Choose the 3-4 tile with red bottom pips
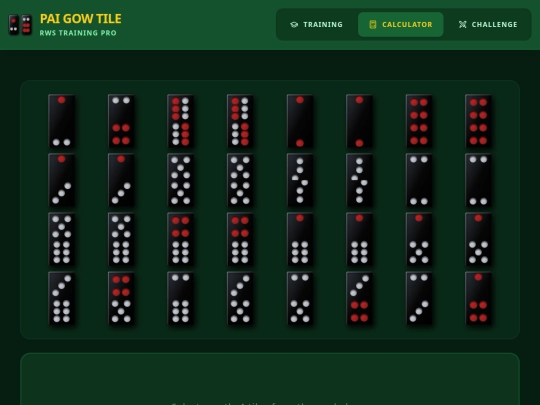The image size is (540, 405). [359, 299]
